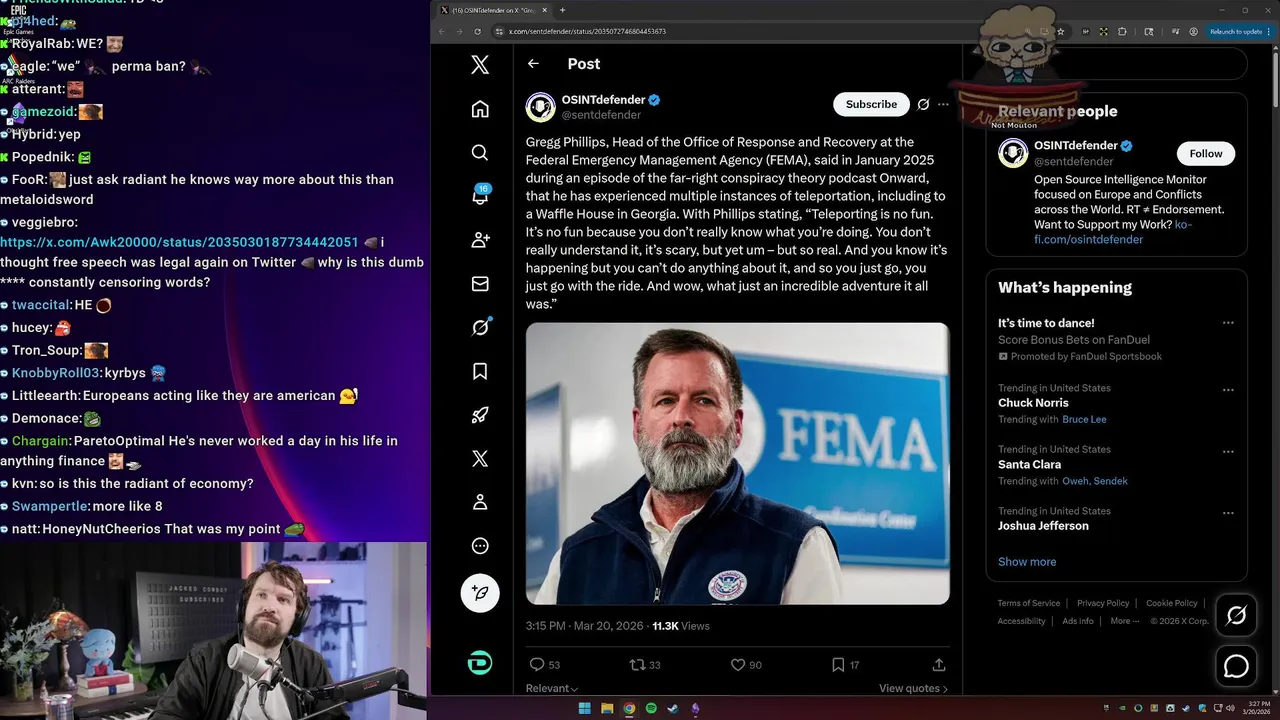Like the post with 90 likes
The image size is (1280, 720).
point(746,664)
